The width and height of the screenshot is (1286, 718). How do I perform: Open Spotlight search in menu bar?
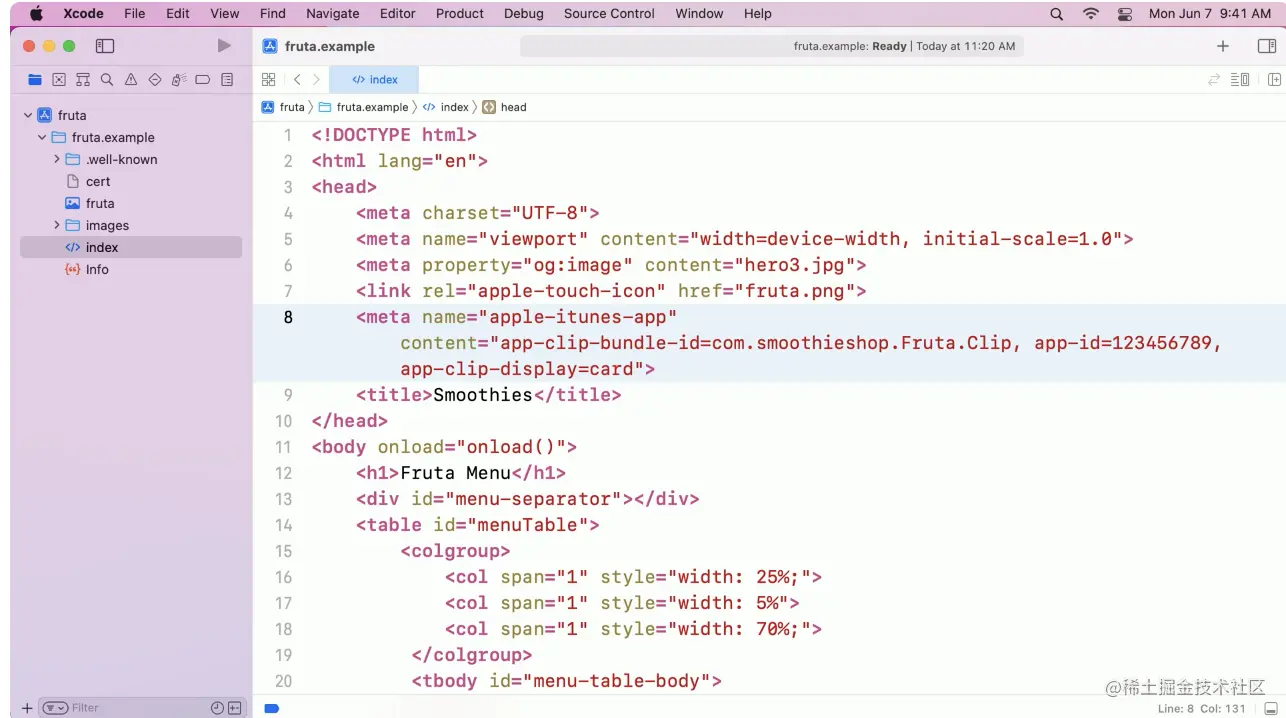click(1057, 14)
